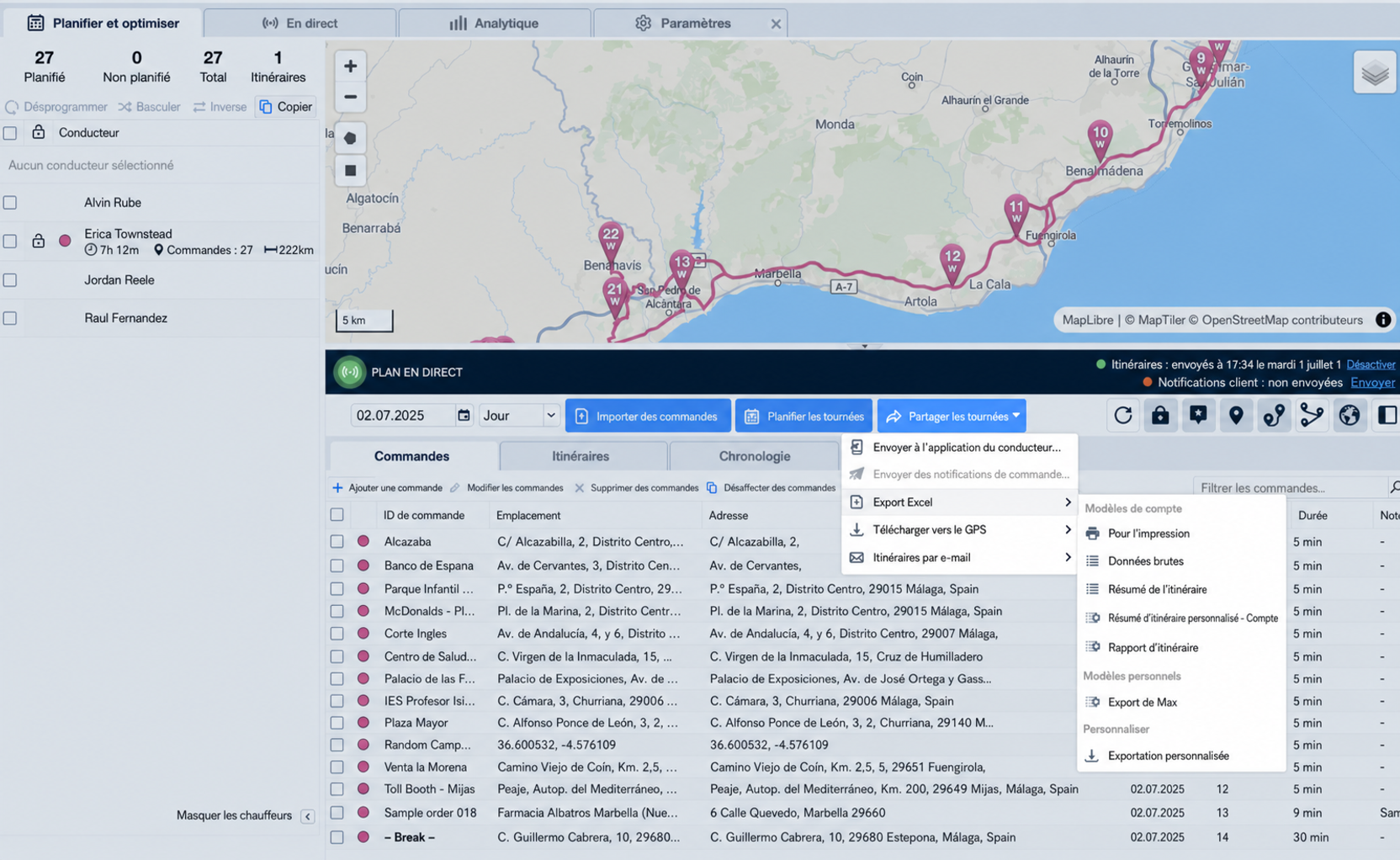Zoom in on the map

pos(350,66)
